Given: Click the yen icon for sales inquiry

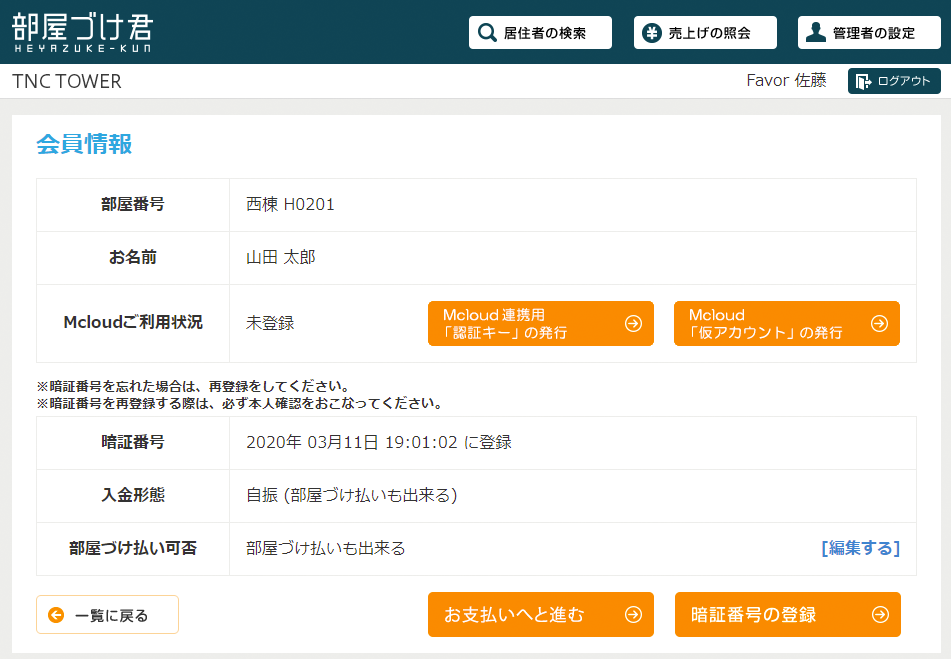Looking at the screenshot, I should point(652,33).
